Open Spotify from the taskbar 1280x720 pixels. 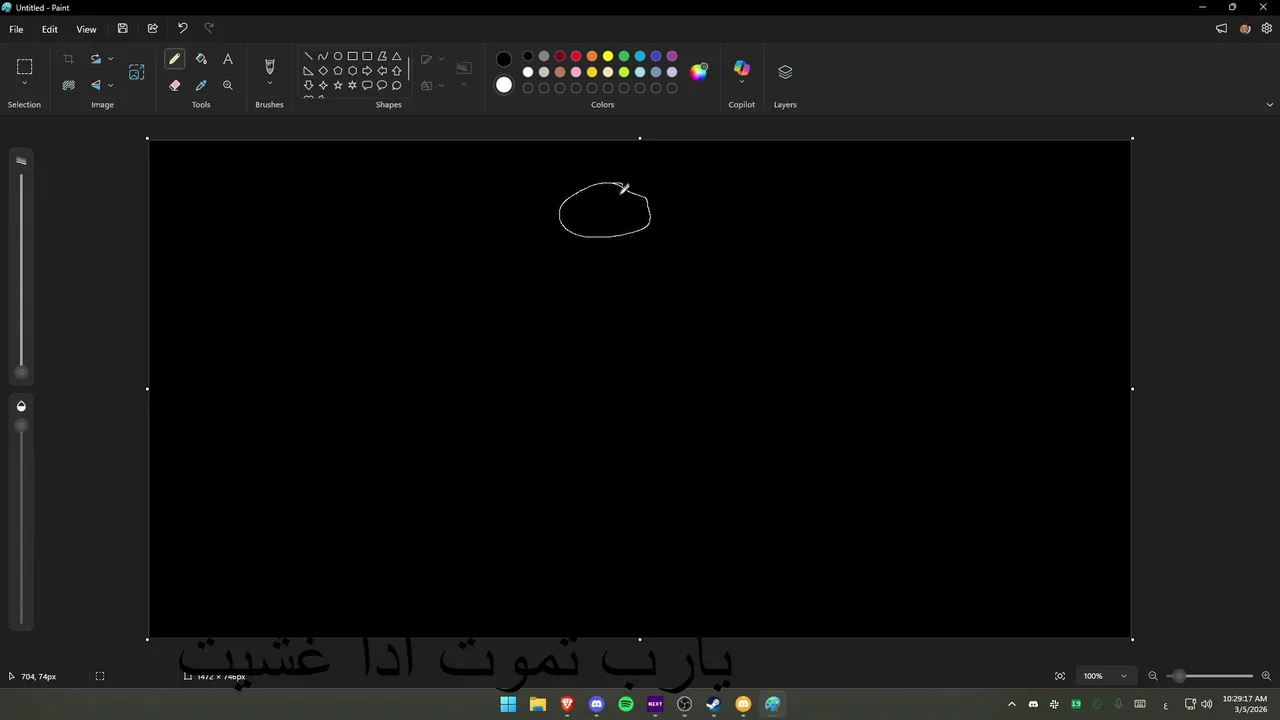pos(626,704)
